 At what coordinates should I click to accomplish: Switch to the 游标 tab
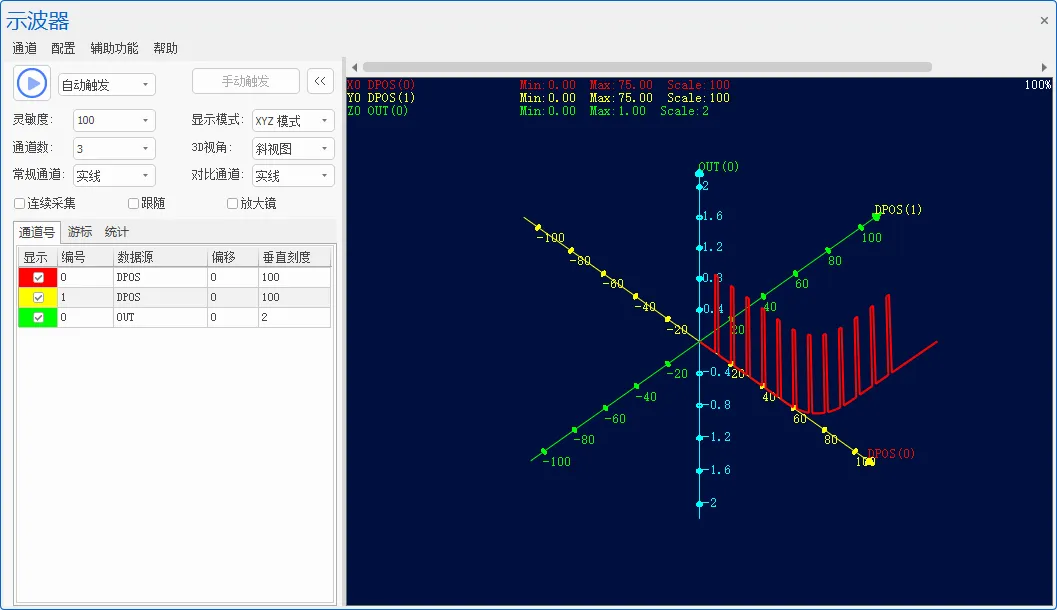80,232
